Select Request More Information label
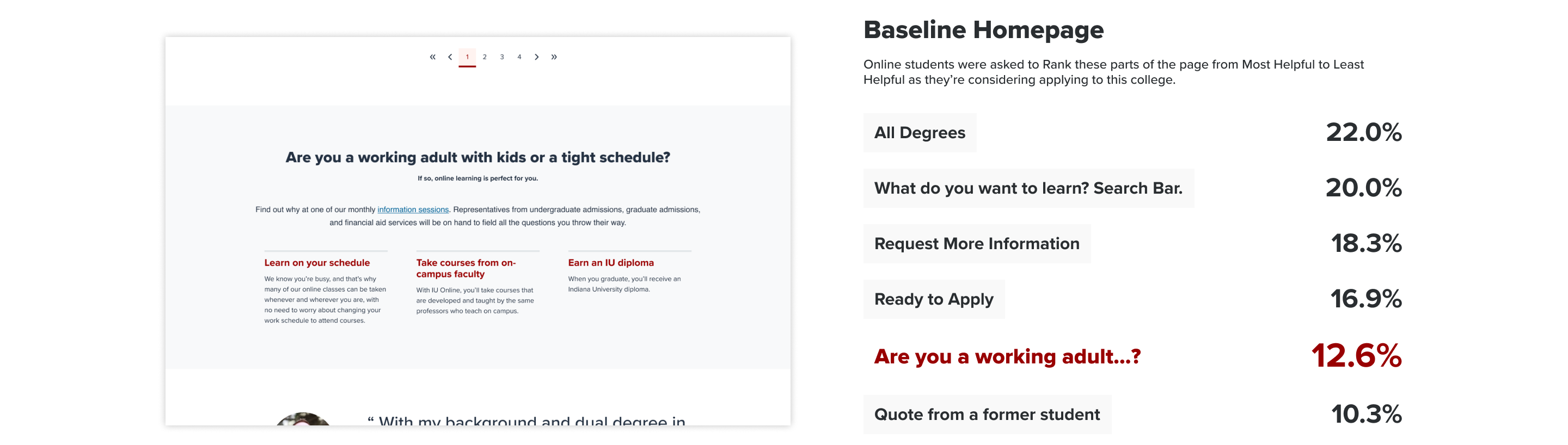 [976, 244]
